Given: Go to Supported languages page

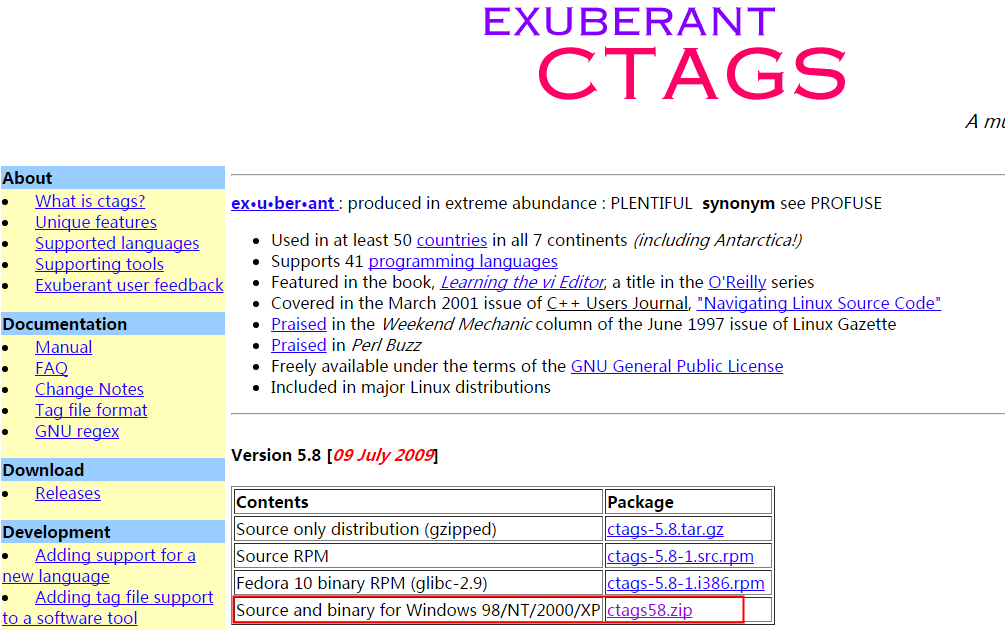Looking at the screenshot, I should [117, 244].
